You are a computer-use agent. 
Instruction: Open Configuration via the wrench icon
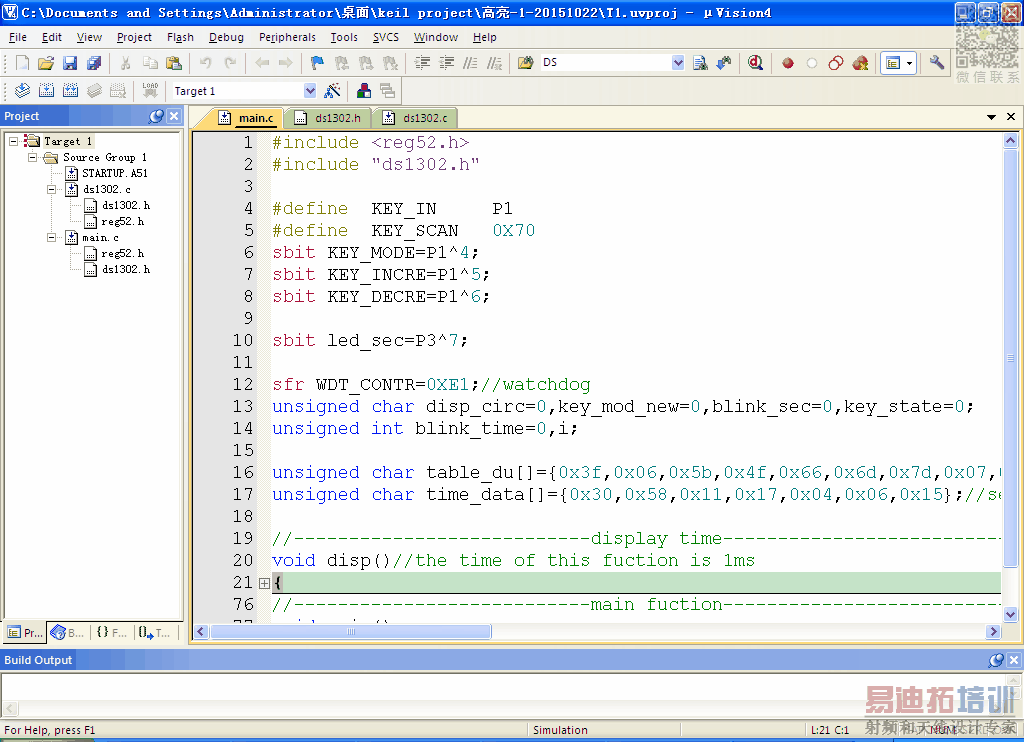937,63
